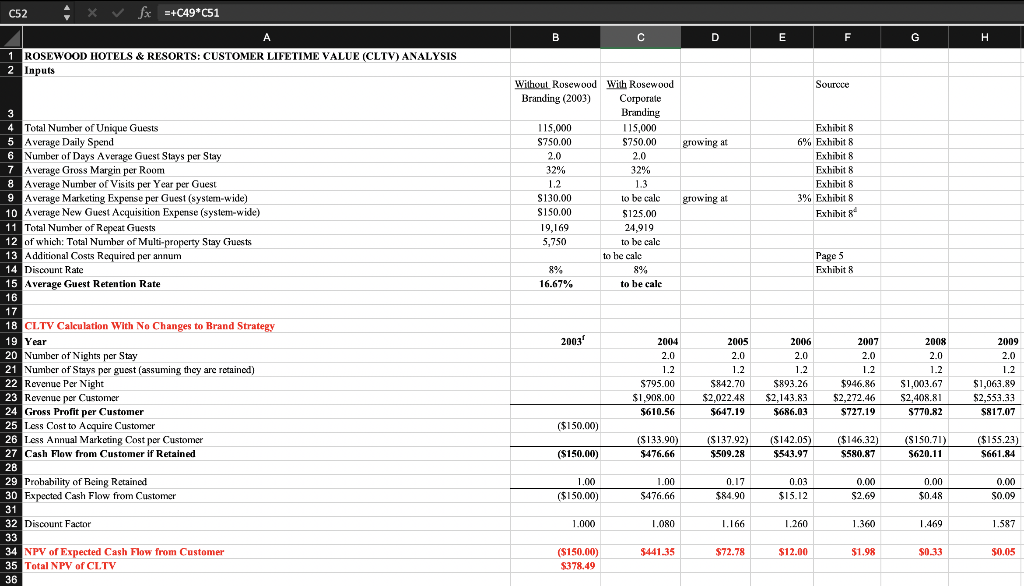
Task: Click the $130.00 marketing expense cell
Action: [x=554, y=198]
